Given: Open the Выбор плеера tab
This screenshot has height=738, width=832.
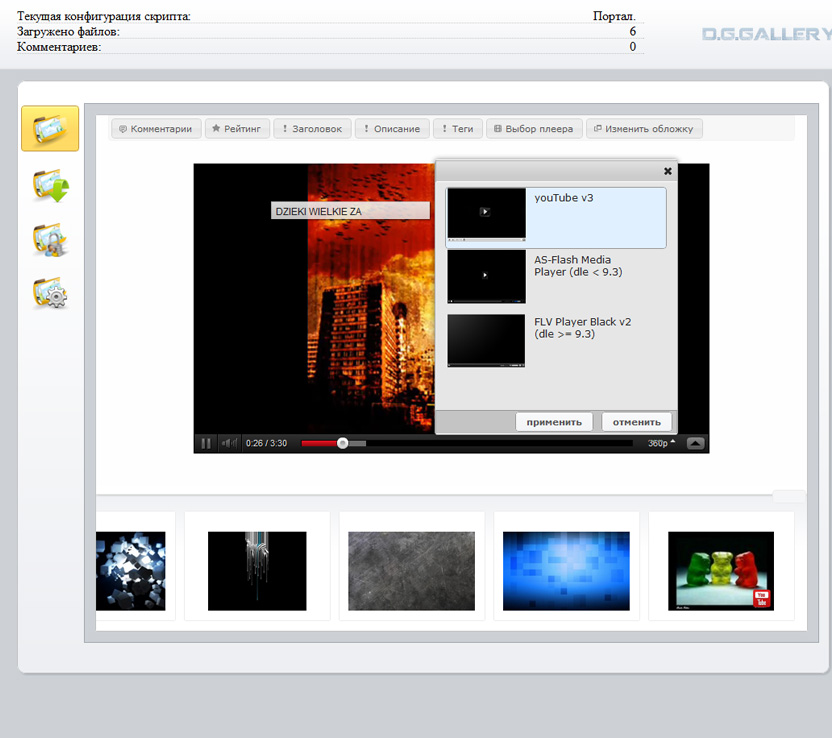Looking at the screenshot, I should click(x=534, y=129).
